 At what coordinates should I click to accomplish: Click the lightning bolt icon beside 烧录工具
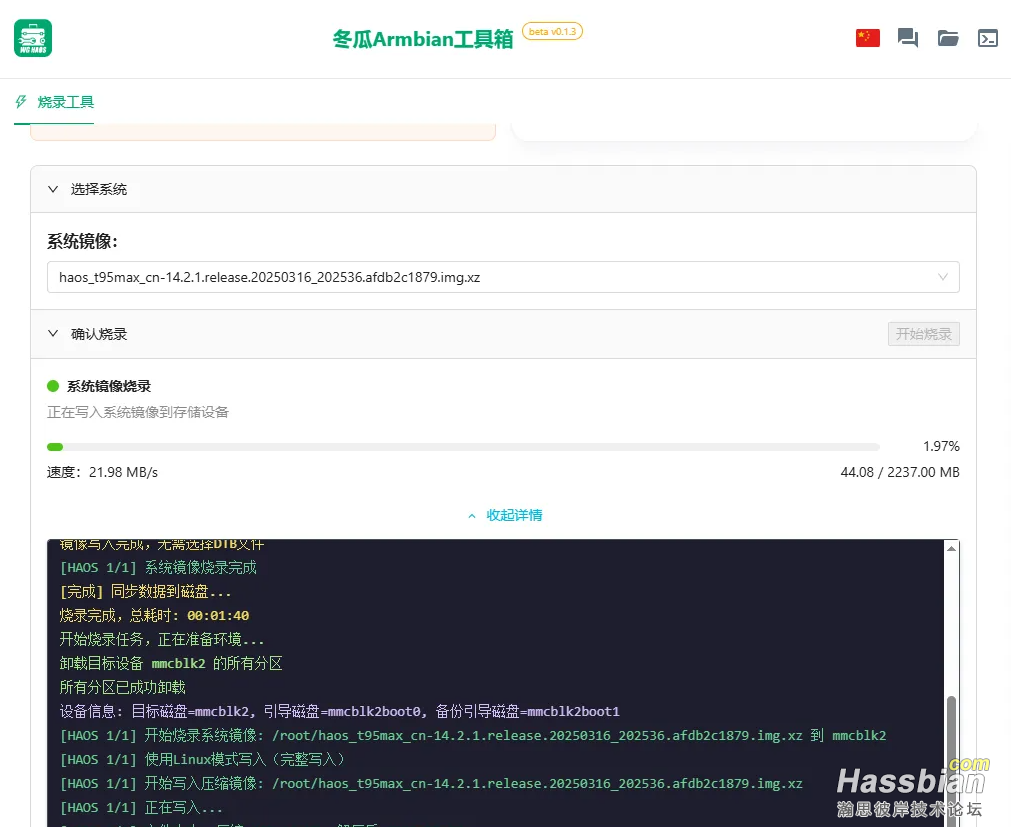pos(21,102)
